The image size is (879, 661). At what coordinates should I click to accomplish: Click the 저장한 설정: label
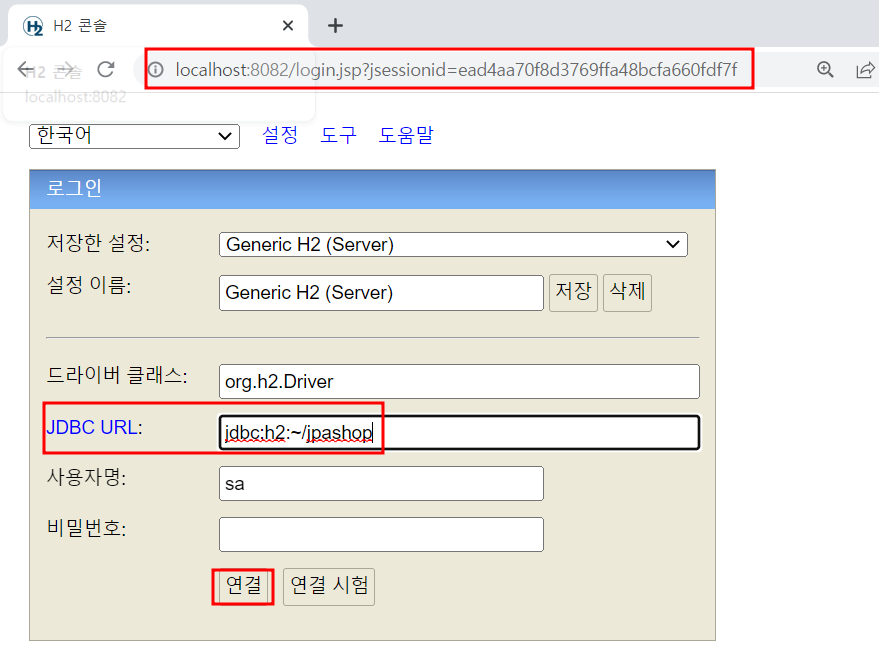coord(99,243)
